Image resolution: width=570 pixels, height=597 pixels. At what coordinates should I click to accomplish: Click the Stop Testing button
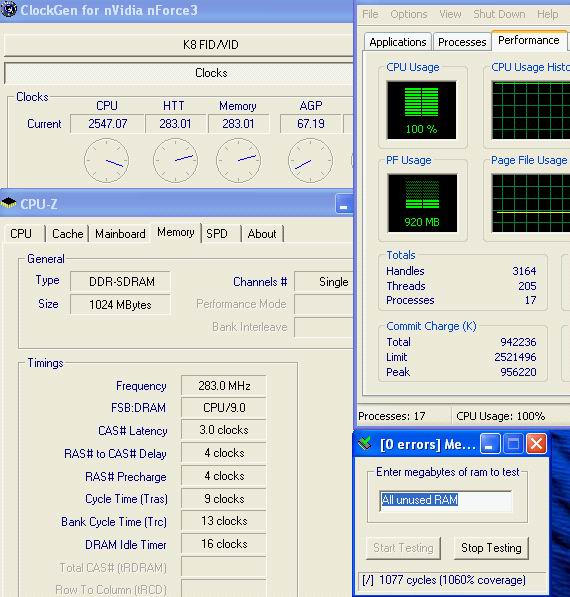[x=491, y=548]
